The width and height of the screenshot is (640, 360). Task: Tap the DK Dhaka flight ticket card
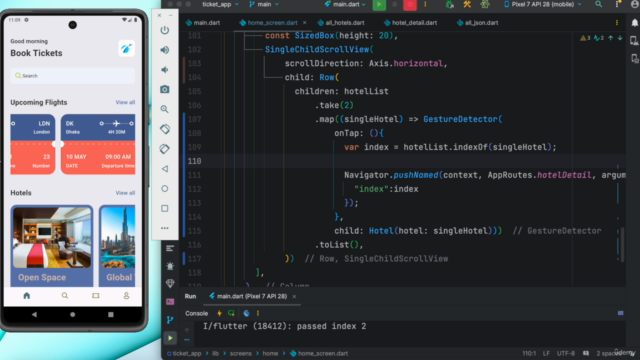(98, 144)
